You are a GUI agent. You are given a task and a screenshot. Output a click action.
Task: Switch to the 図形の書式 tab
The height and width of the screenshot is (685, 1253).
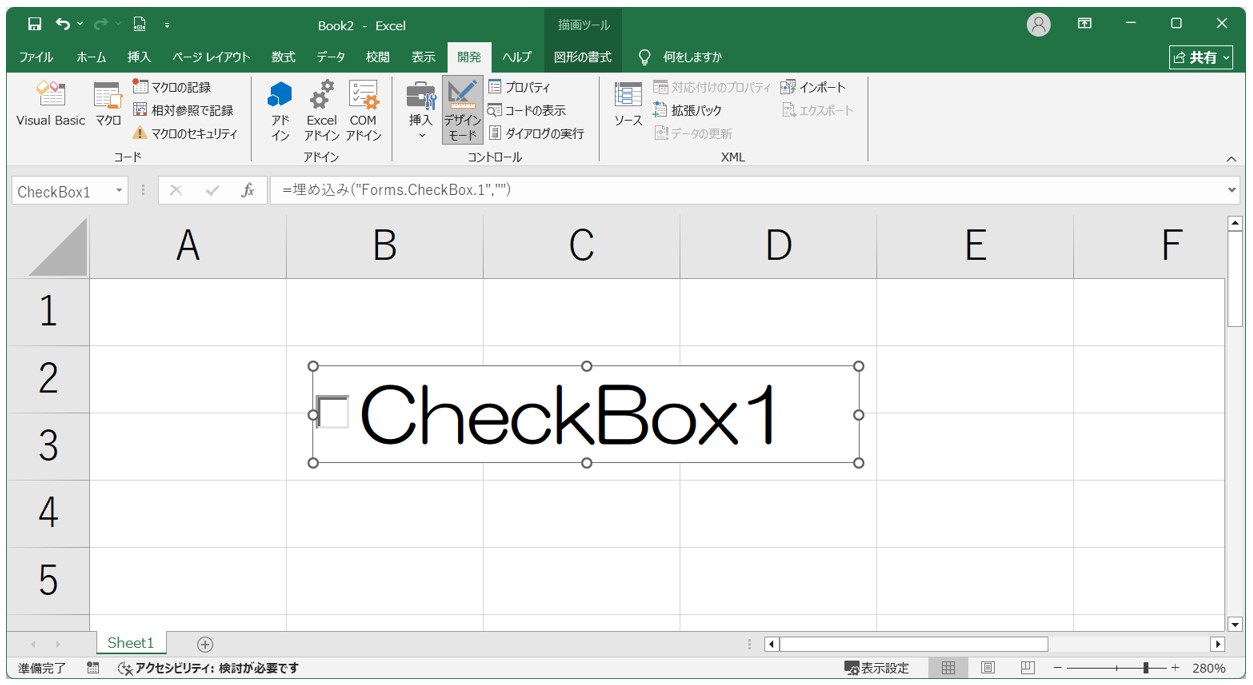[x=583, y=57]
